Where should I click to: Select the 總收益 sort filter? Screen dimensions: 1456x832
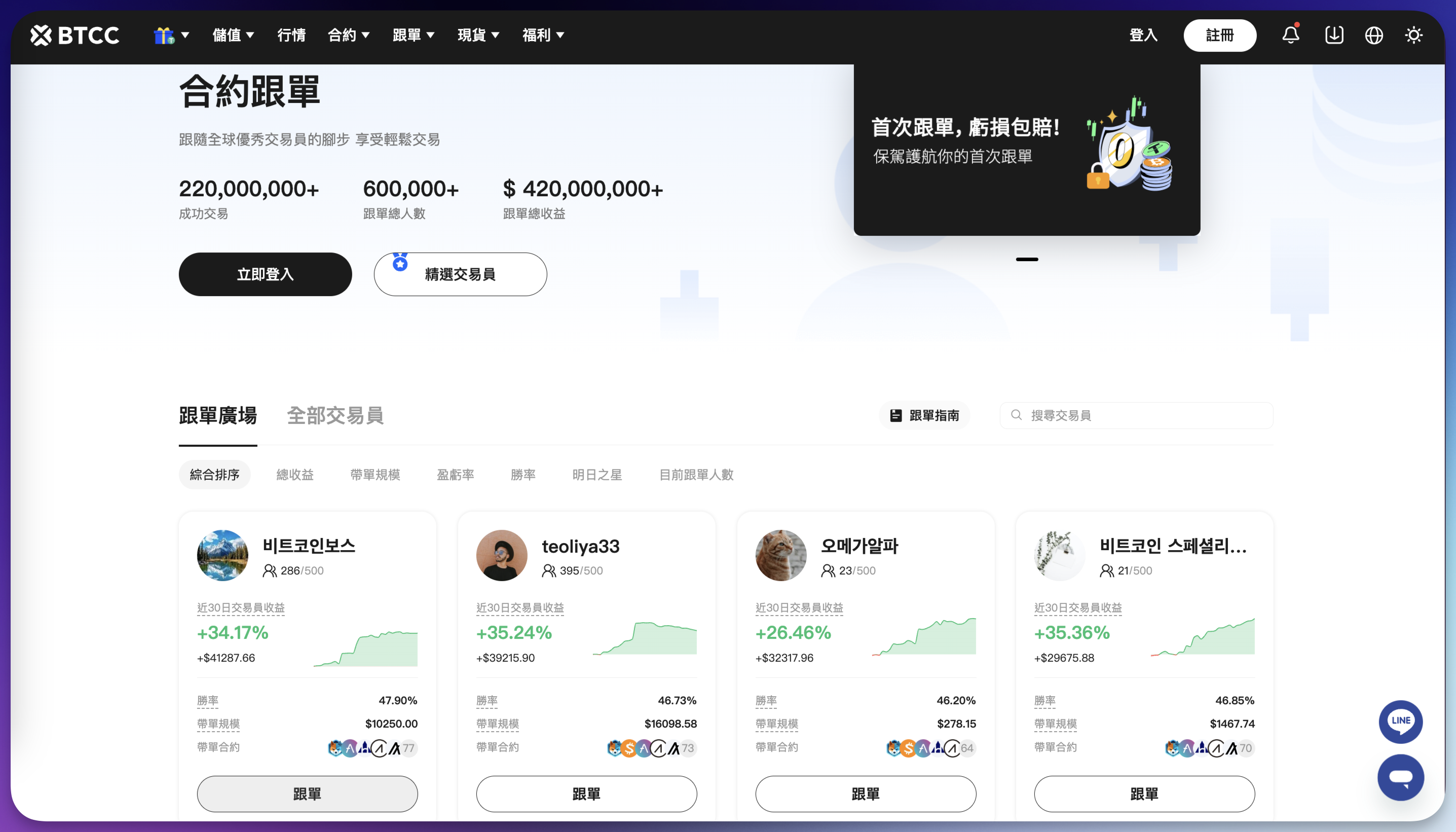[x=295, y=474]
